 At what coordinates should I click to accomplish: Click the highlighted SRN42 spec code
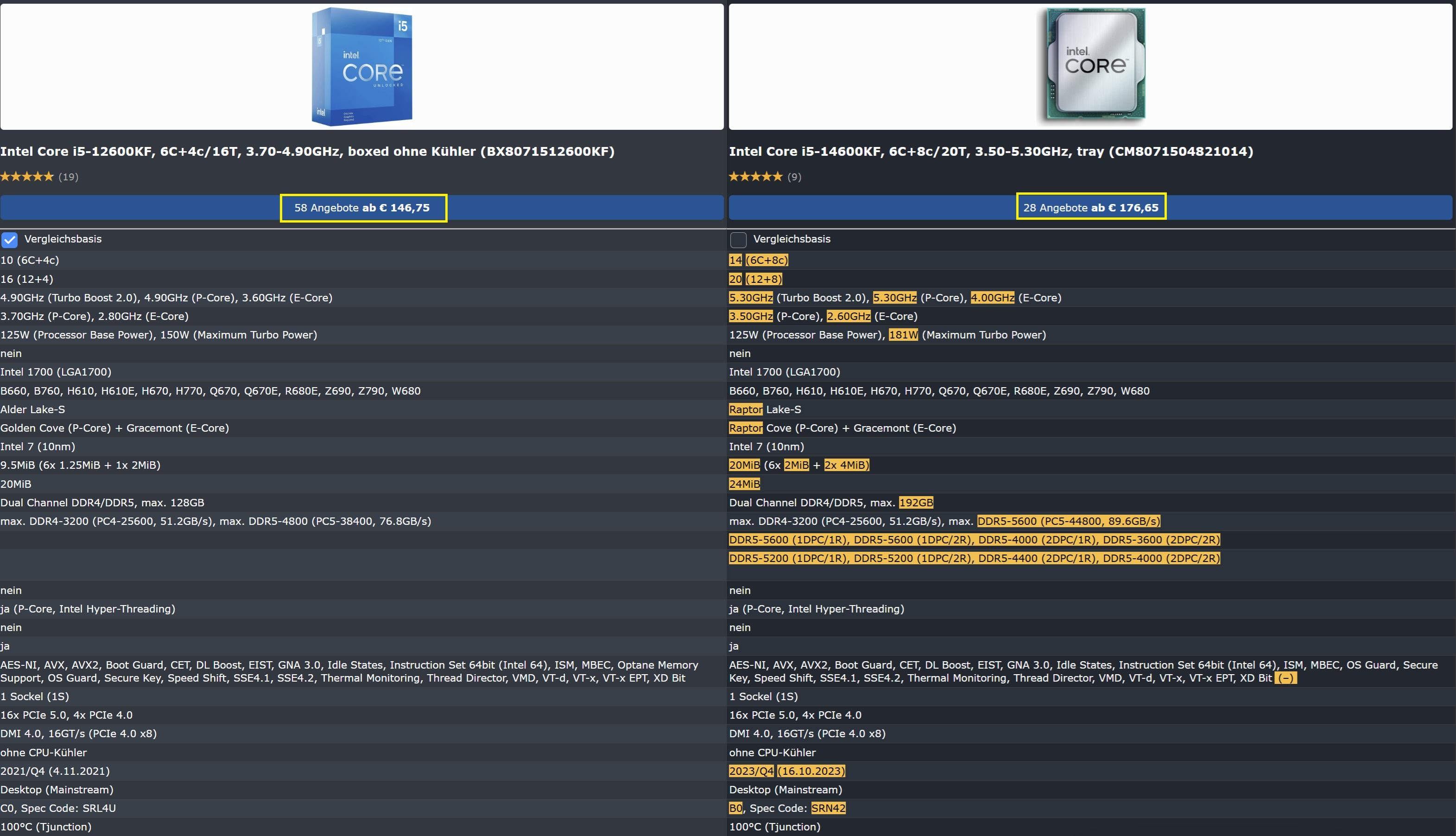[828, 809]
